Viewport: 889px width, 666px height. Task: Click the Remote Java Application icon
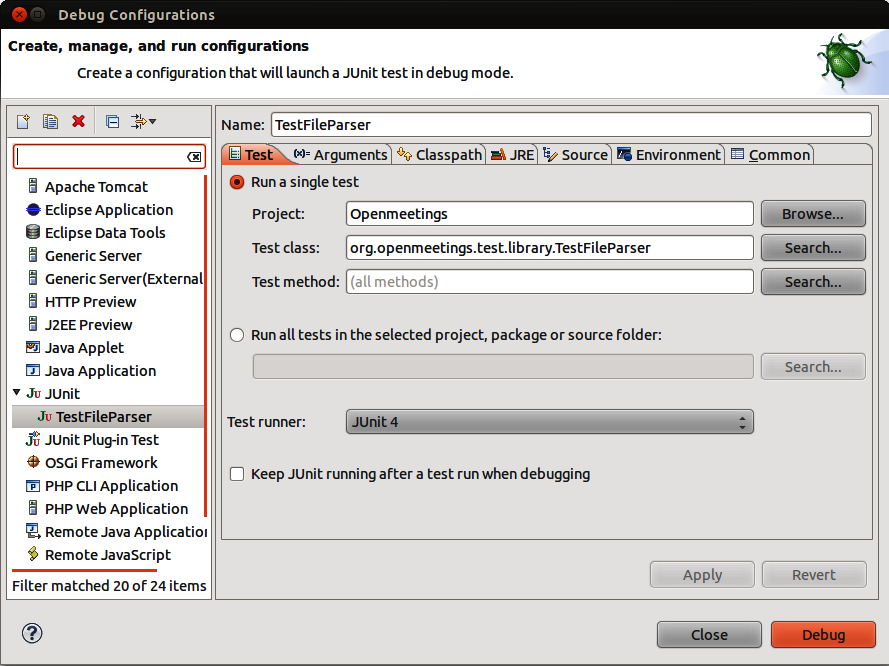(33, 531)
